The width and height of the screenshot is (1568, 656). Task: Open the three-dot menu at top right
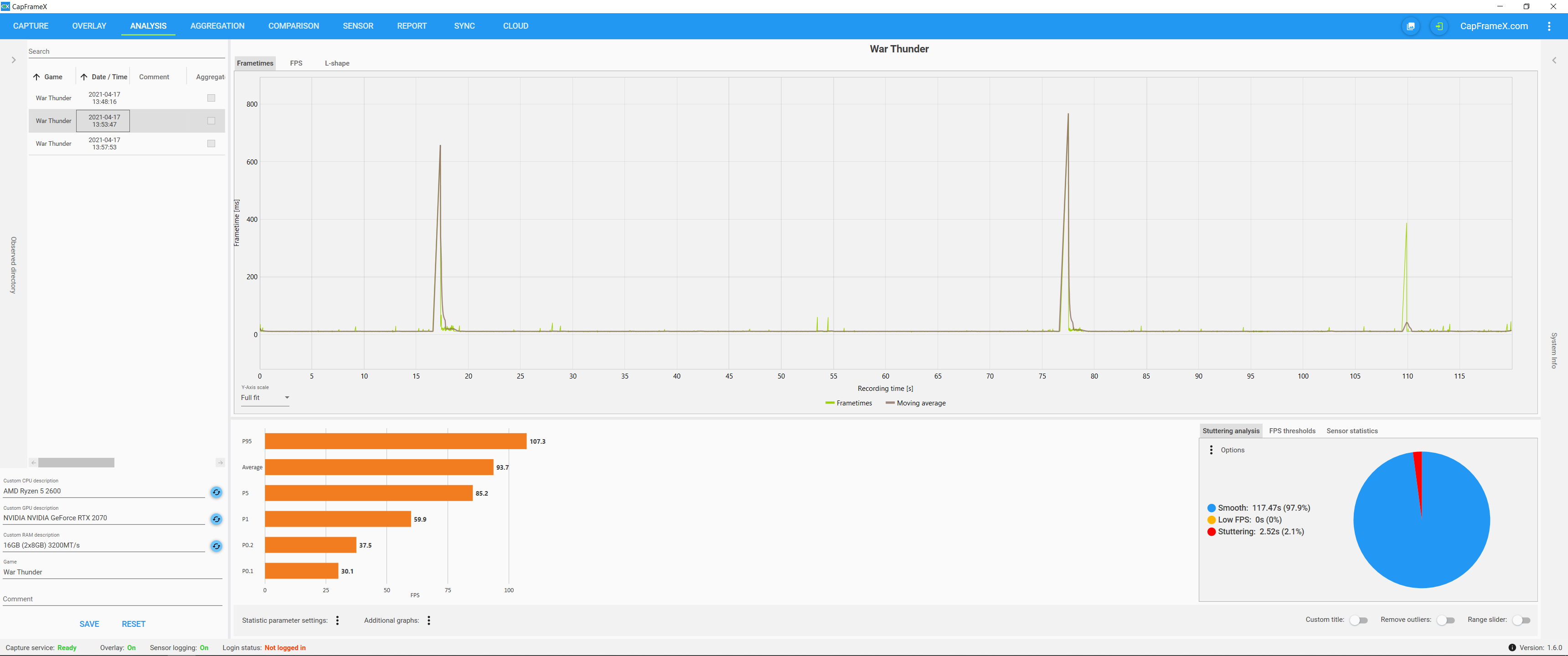(1548, 26)
